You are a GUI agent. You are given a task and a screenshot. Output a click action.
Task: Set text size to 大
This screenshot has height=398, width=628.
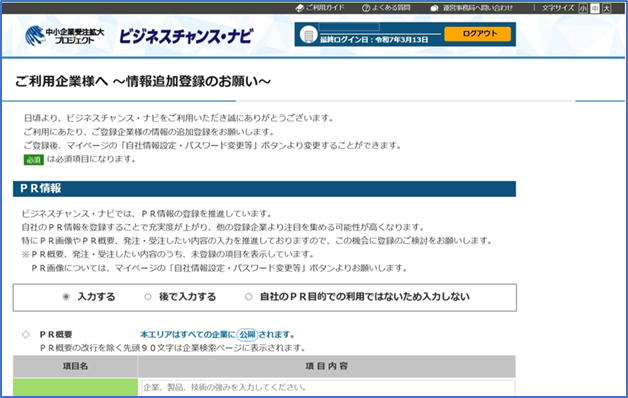click(607, 8)
